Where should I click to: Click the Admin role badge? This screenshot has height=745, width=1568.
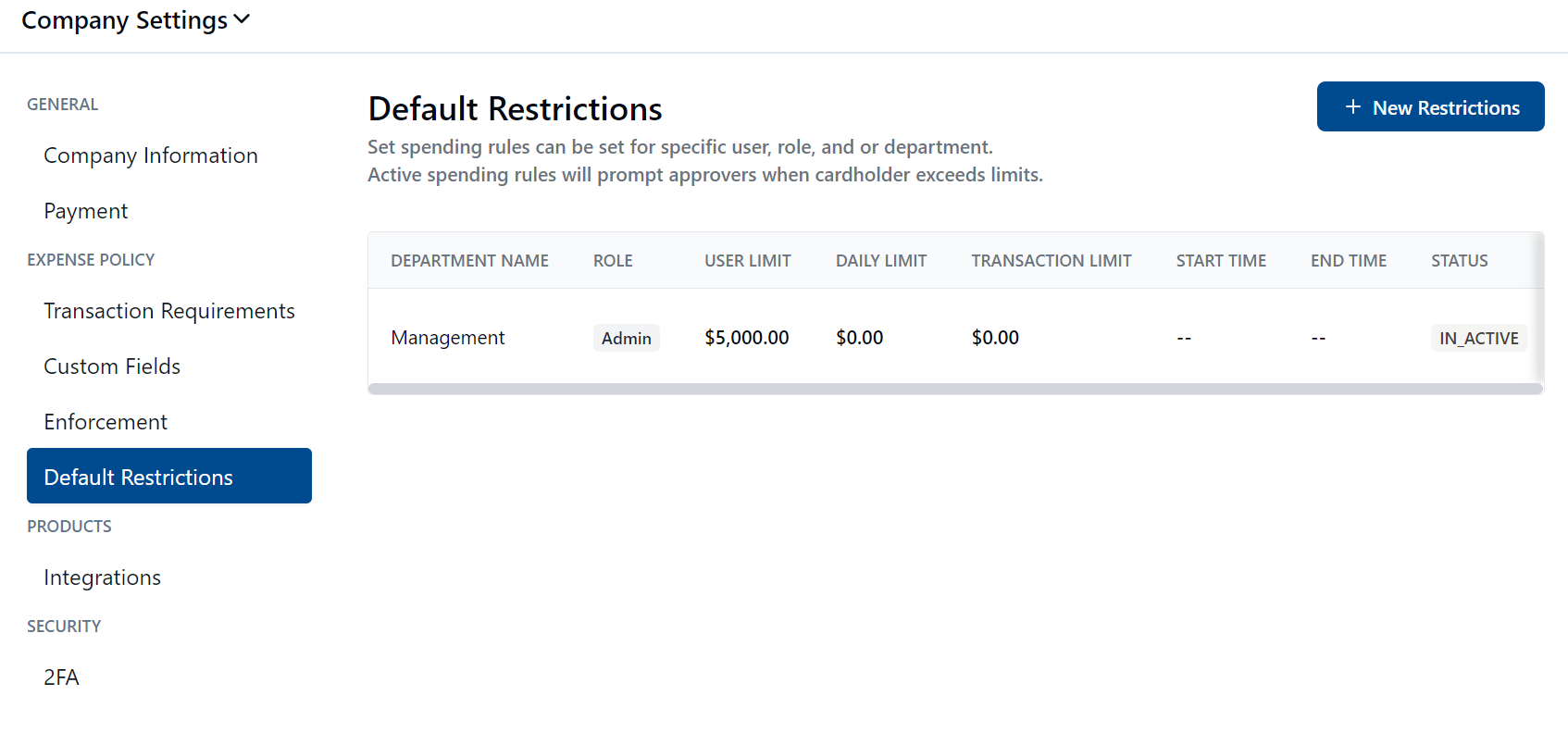tap(627, 338)
